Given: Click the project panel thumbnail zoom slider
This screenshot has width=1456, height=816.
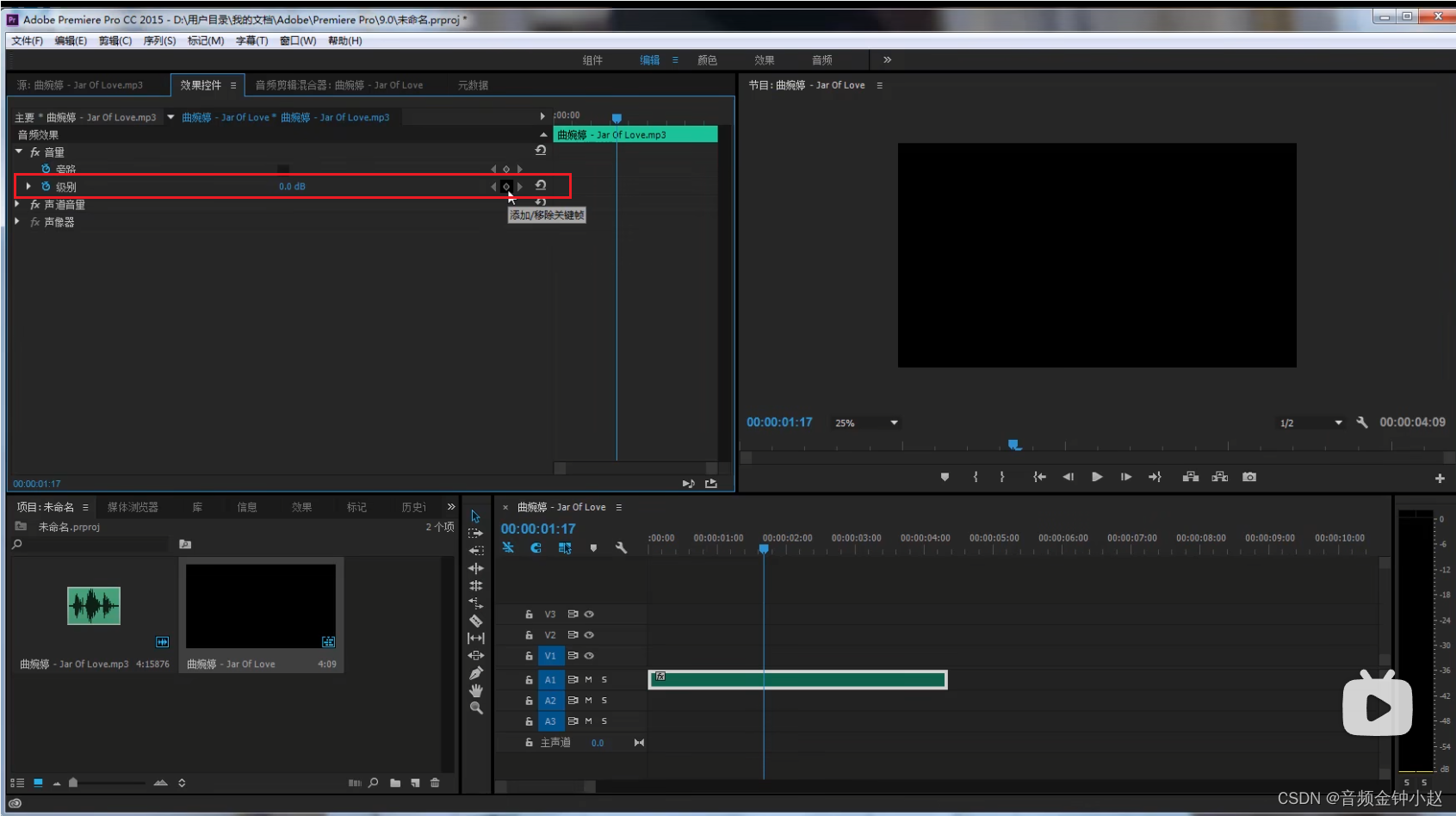Looking at the screenshot, I should point(108,782).
